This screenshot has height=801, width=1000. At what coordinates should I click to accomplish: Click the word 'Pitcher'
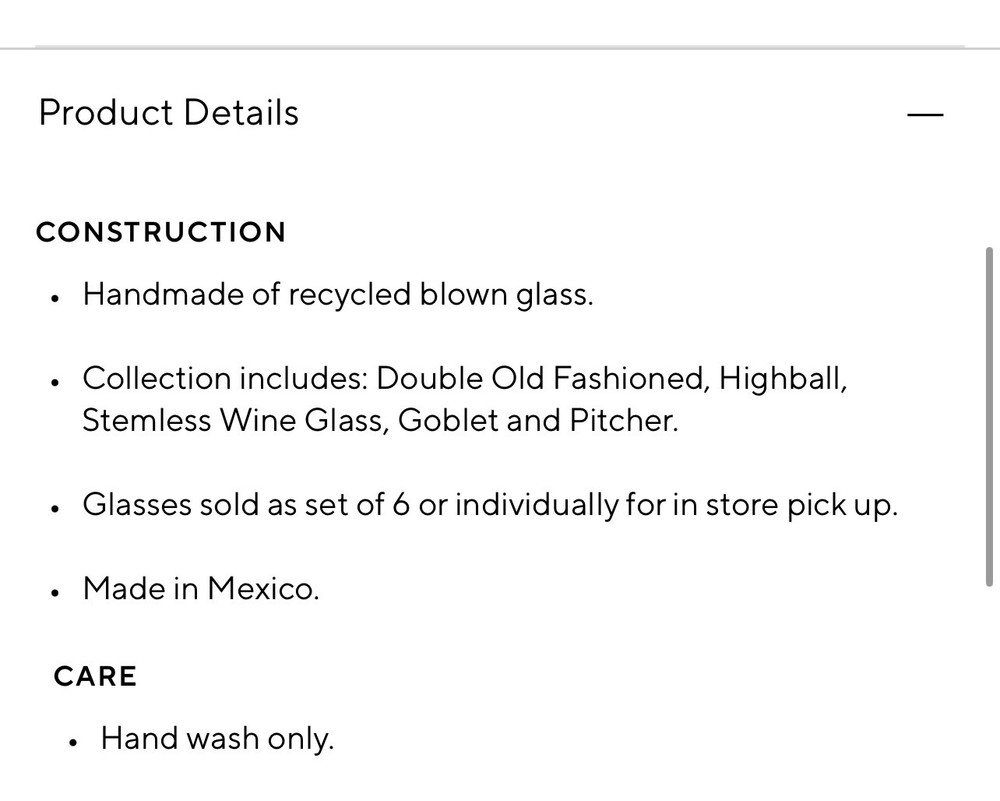coord(623,420)
